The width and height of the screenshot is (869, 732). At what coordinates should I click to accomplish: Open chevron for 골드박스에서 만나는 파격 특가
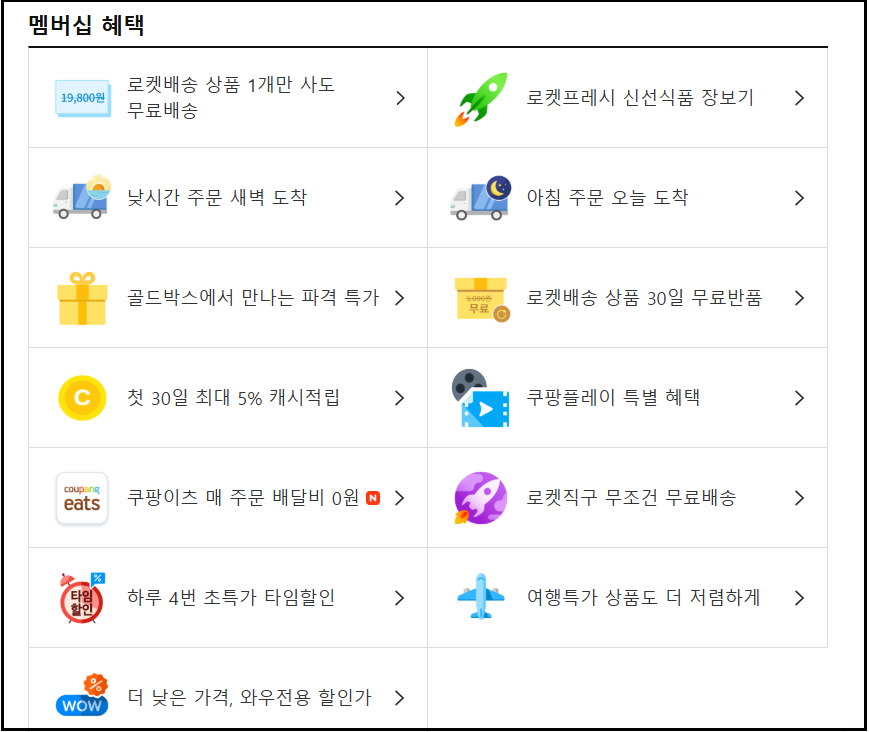pos(400,298)
